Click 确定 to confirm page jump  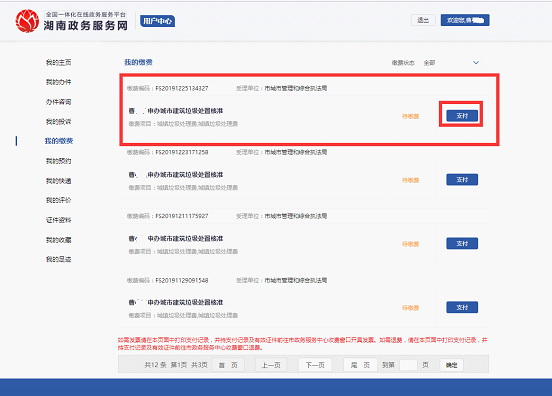coord(451,365)
